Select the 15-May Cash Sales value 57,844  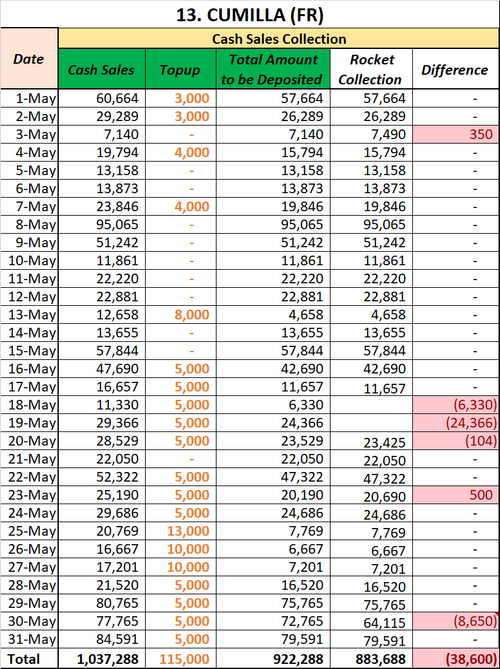coord(117,351)
